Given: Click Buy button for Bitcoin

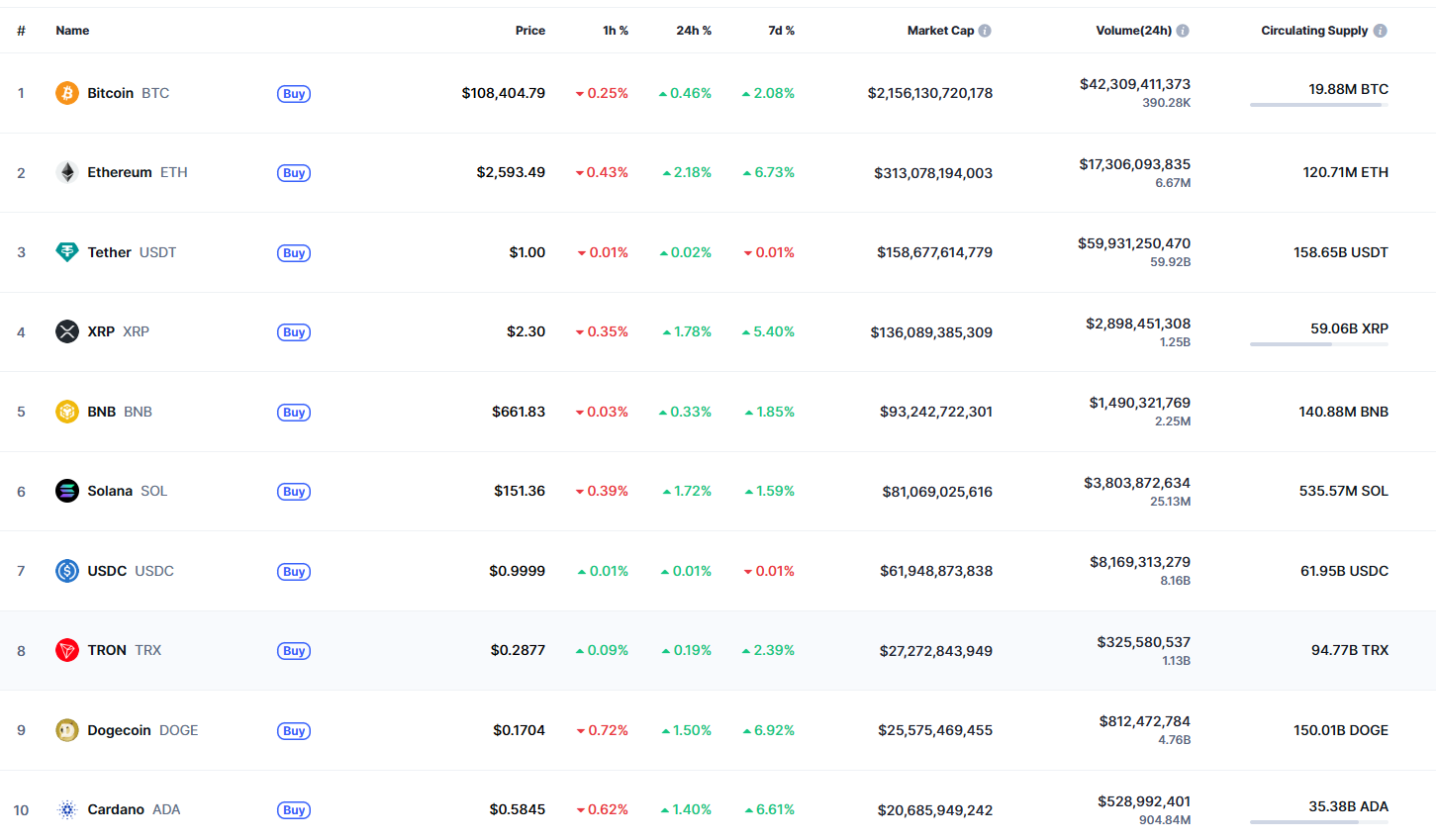Looking at the screenshot, I should pyautogui.click(x=294, y=94).
